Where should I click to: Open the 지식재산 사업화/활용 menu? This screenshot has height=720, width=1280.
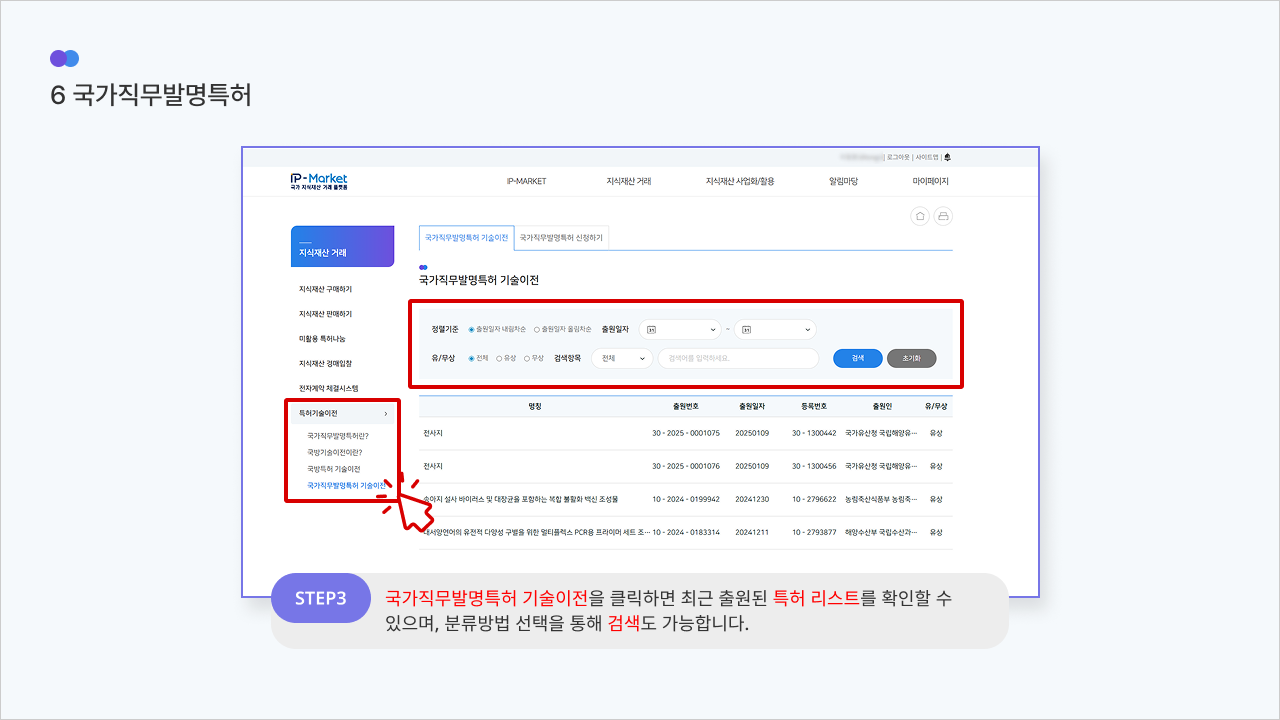point(739,181)
